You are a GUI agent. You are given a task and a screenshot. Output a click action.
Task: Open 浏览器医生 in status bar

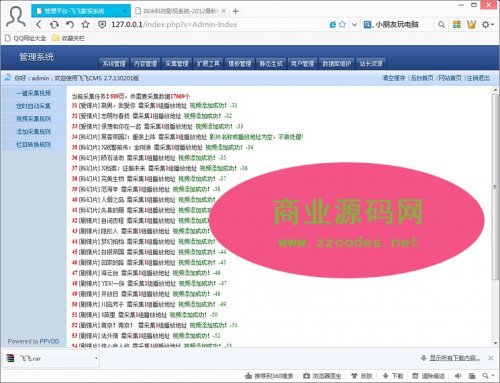point(322,376)
